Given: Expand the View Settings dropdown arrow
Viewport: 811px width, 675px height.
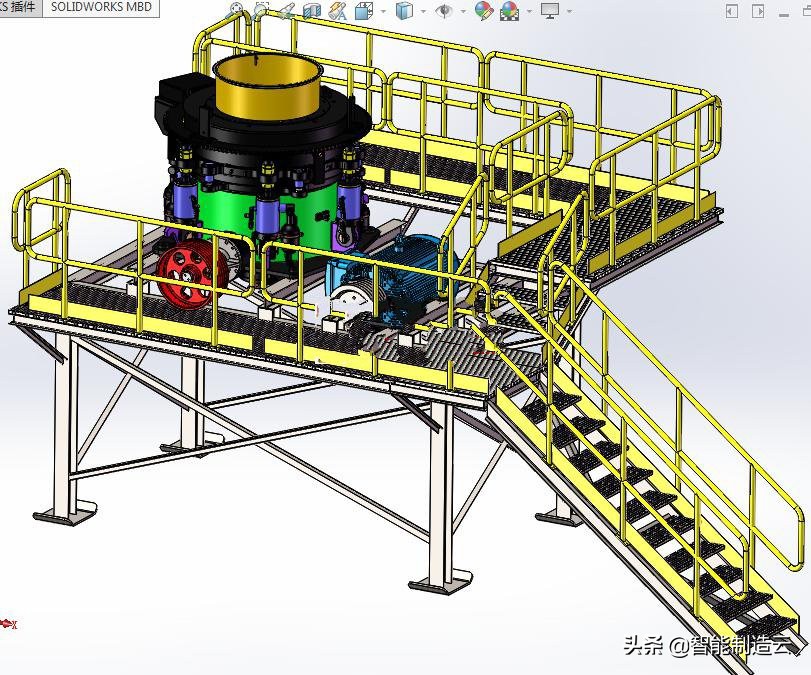Looking at the screenshot, I should (569, 11).
